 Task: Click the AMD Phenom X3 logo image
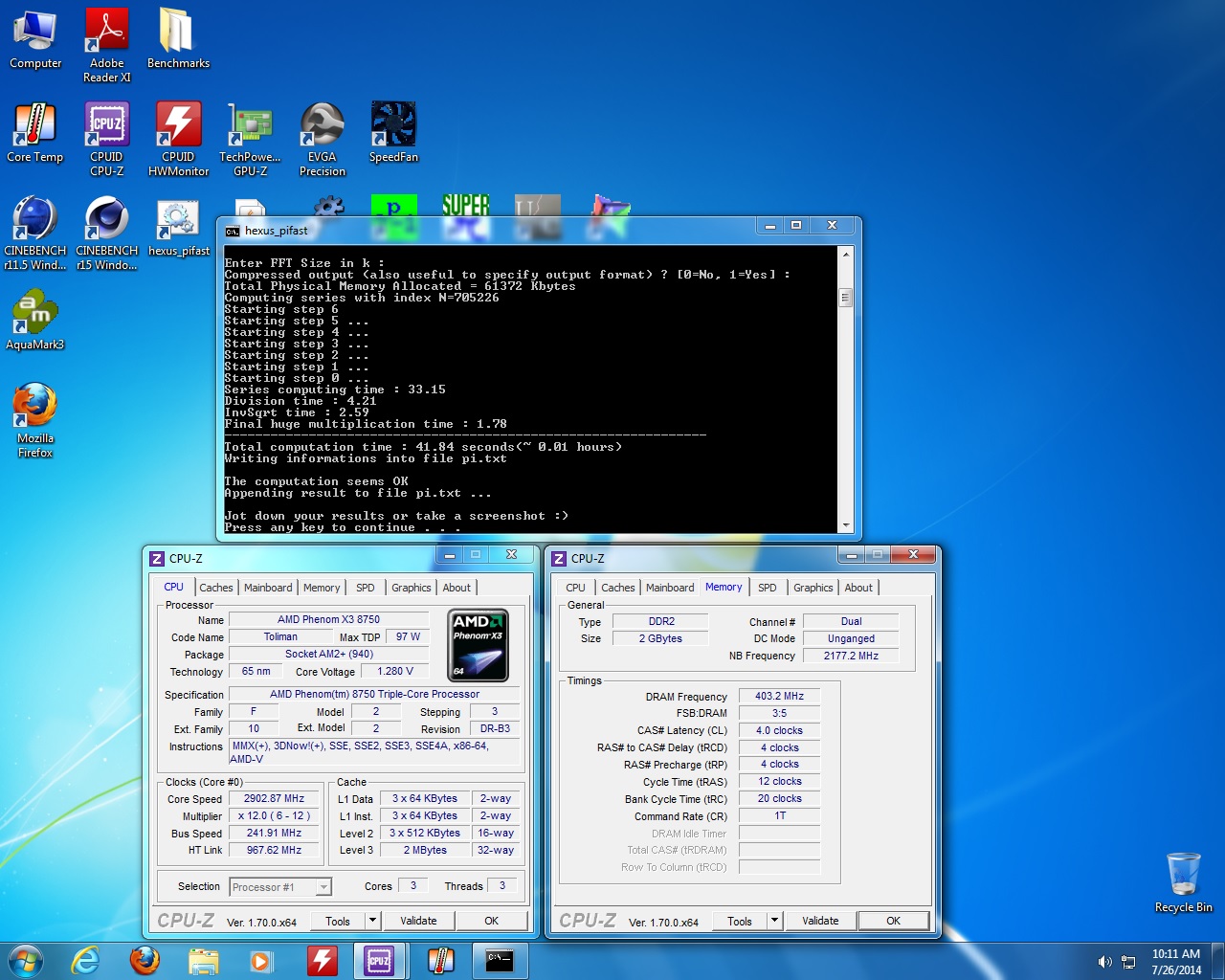[x=479, y=645]
